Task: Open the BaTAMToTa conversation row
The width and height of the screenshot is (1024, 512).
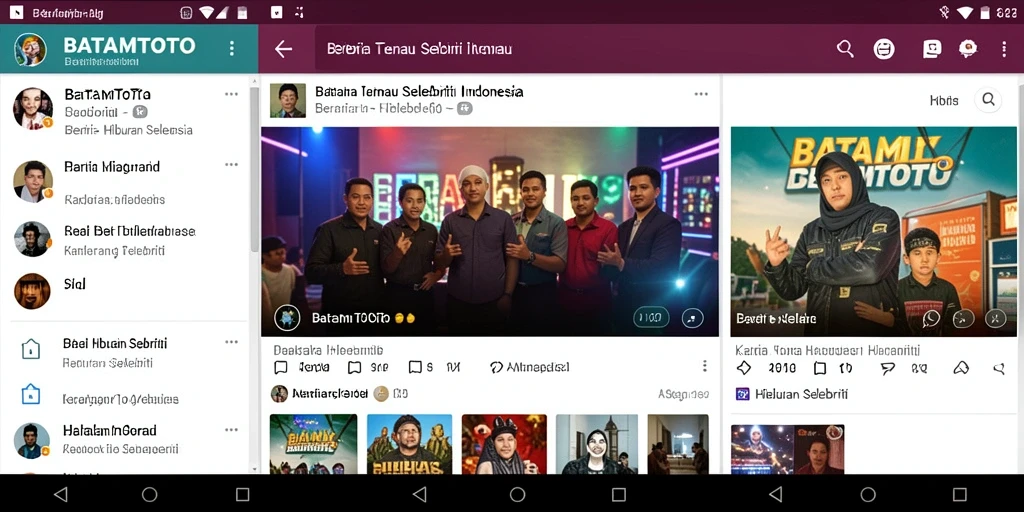Action: pos(124,110)
